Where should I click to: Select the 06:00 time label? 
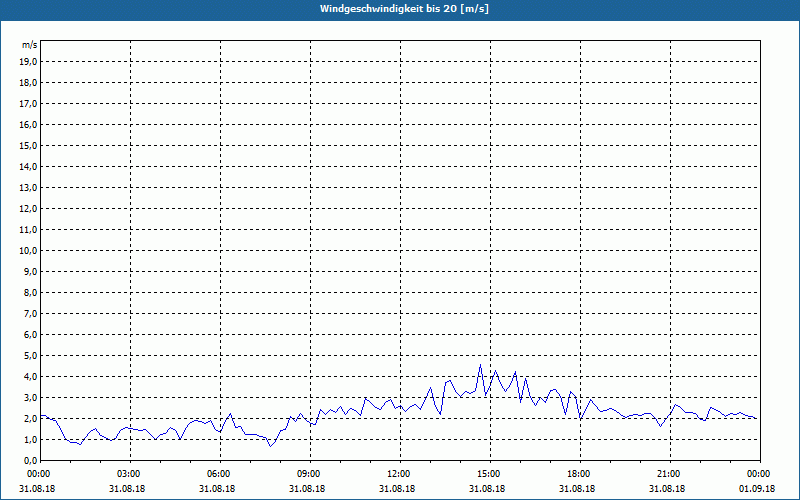coord(220,474)
